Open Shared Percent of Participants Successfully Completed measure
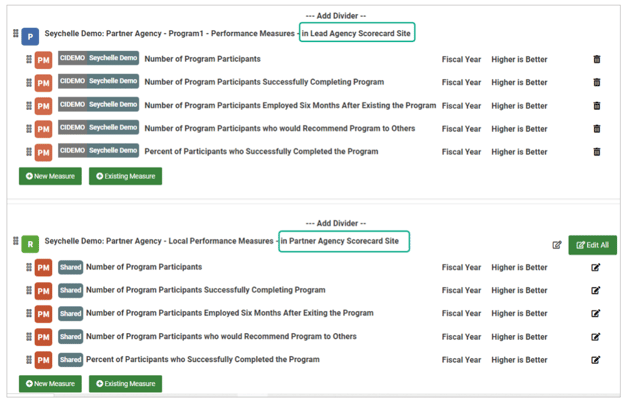Viewport: 626px width, 401px height. coord(203,359)
